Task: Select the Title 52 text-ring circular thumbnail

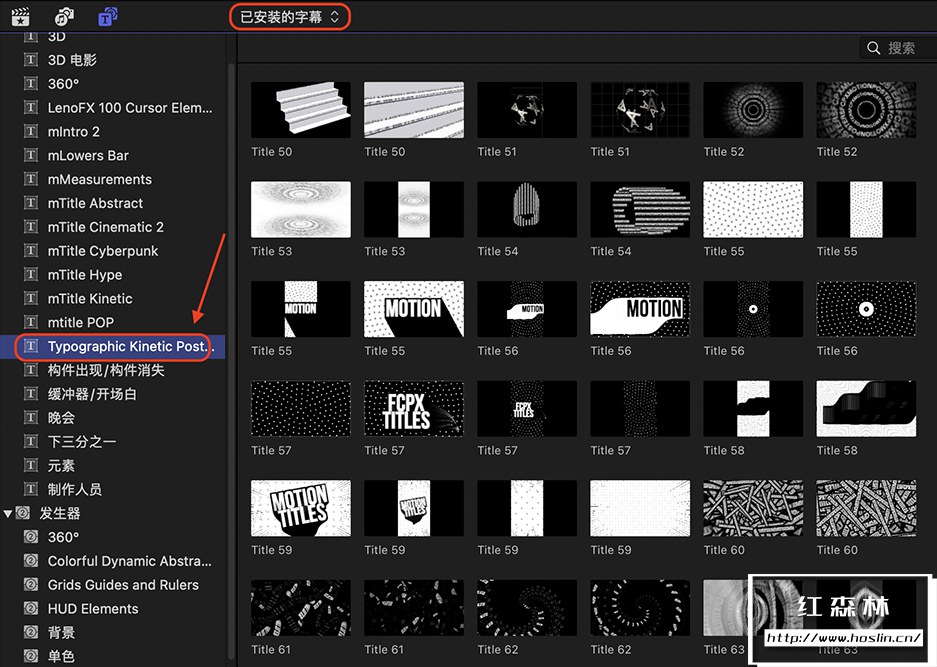Action: pyautogui.click(x=866, y=110)
